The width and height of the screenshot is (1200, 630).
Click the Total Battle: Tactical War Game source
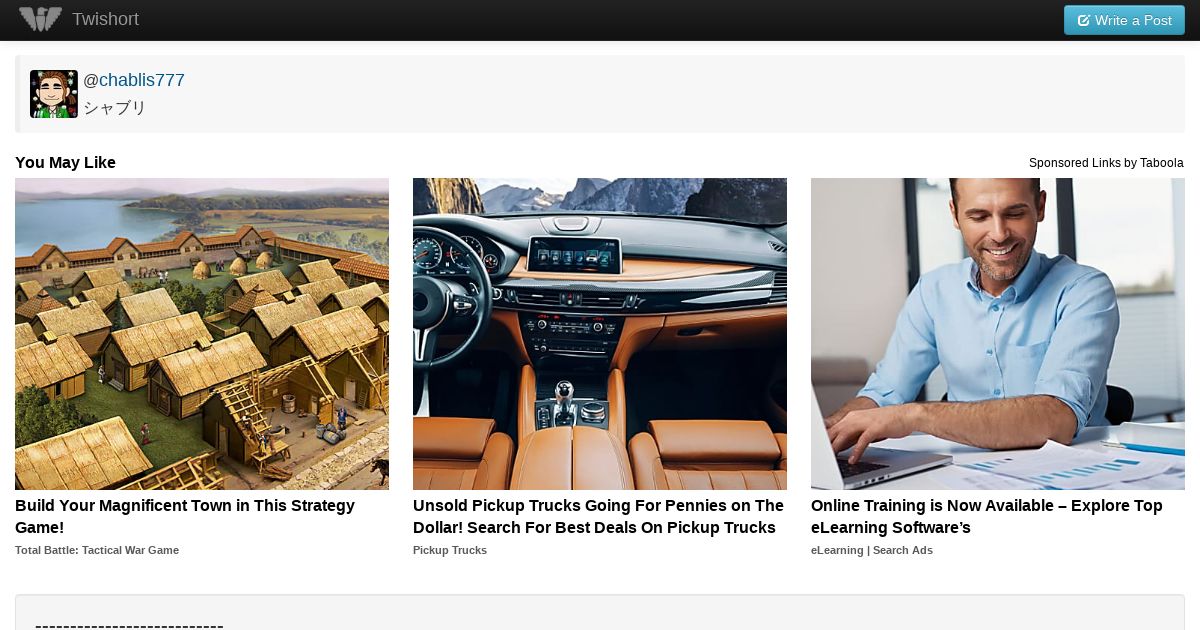(97, 550)
